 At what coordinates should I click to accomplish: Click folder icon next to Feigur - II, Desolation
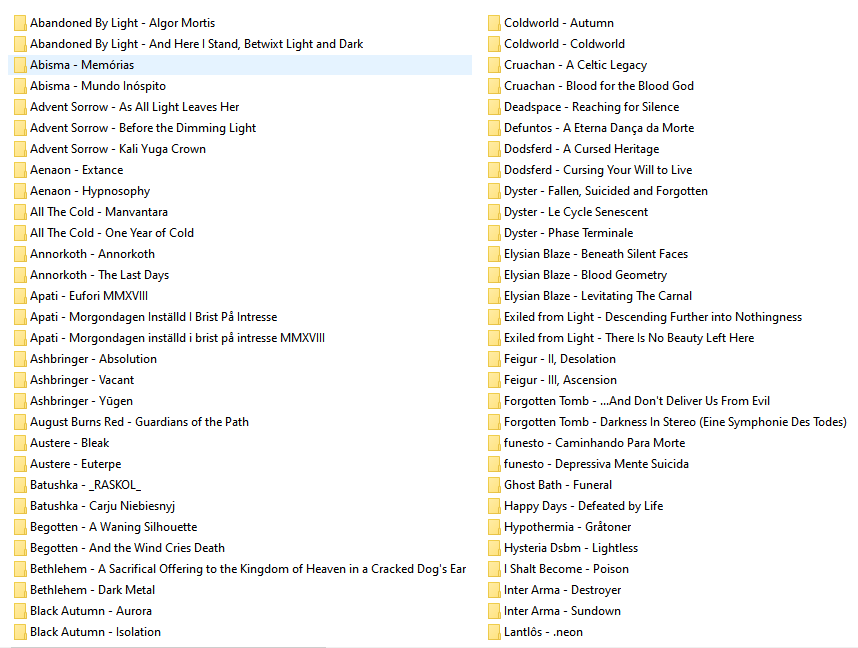coord(494,360)
